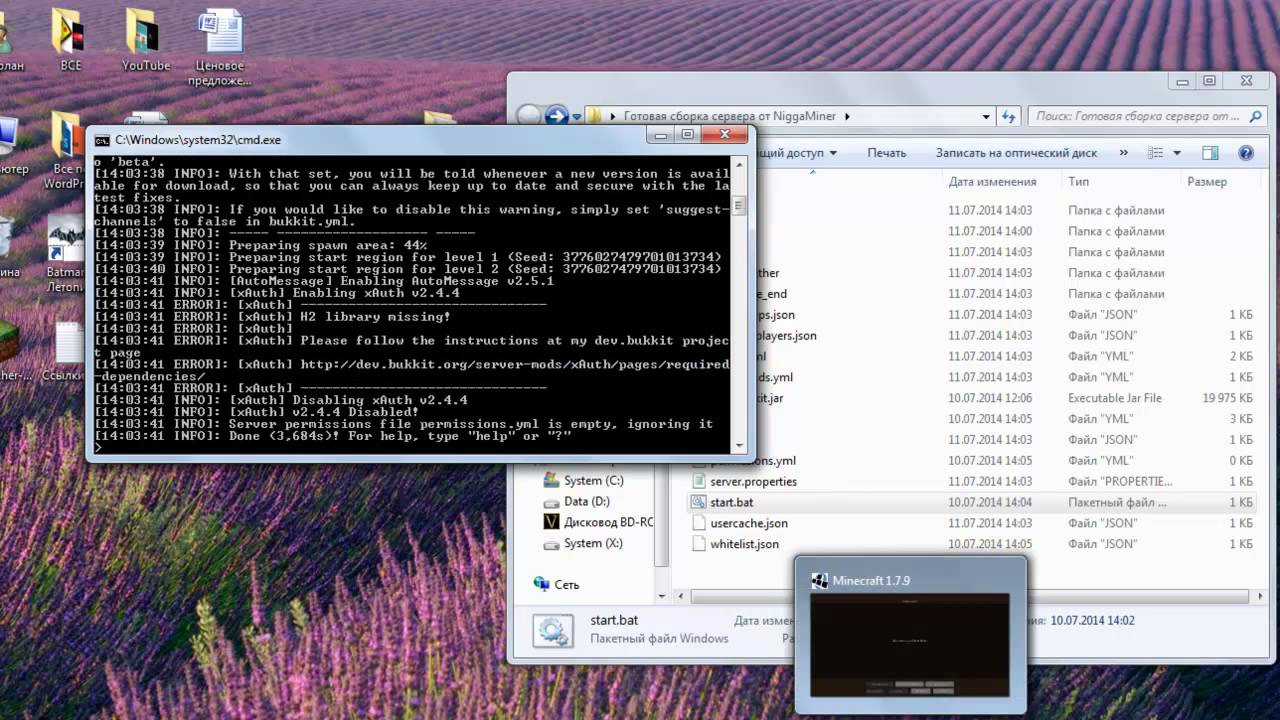Select the Ссылки text file on desktop
Viewport: 1280px width, 720px height.
pos(67,345)
